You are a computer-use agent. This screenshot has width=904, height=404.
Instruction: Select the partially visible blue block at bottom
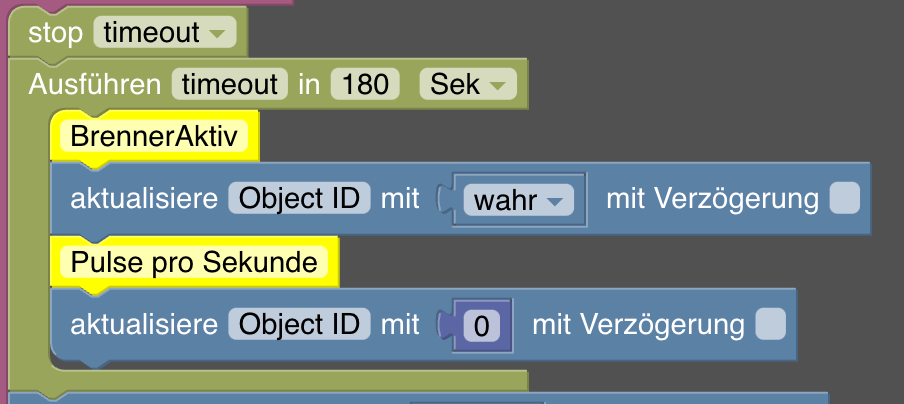(419, 398)
